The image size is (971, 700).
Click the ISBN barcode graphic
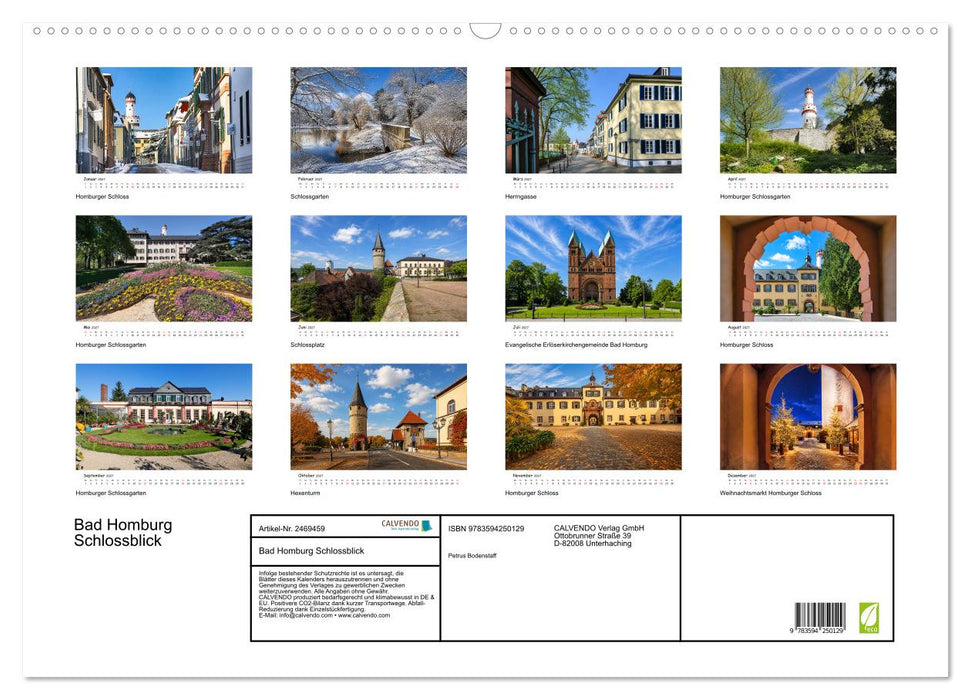coord(820,615)
